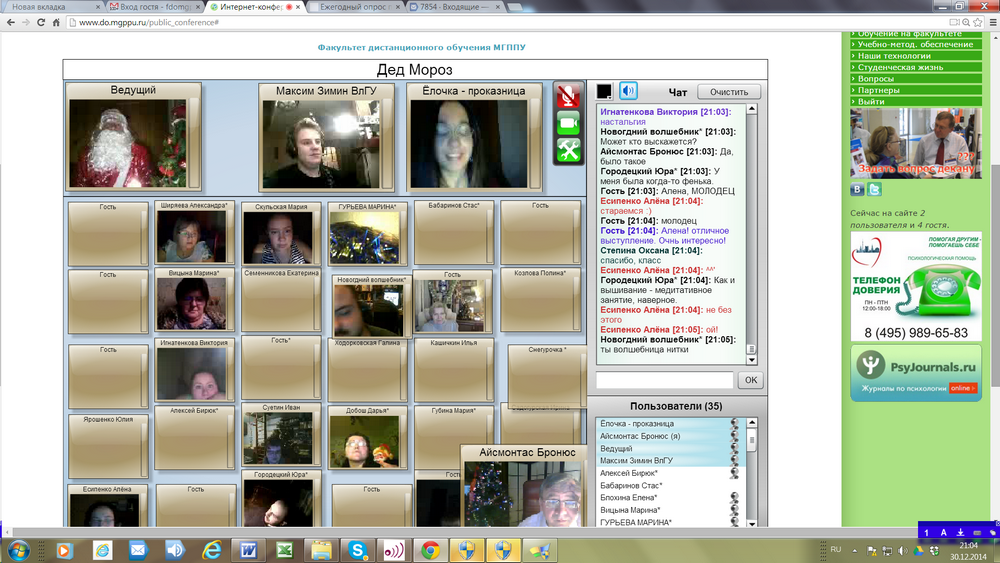1000x563 pixels.
Task: Click the chat scrollbar up arrow
Action: click(x=751, y=109)
